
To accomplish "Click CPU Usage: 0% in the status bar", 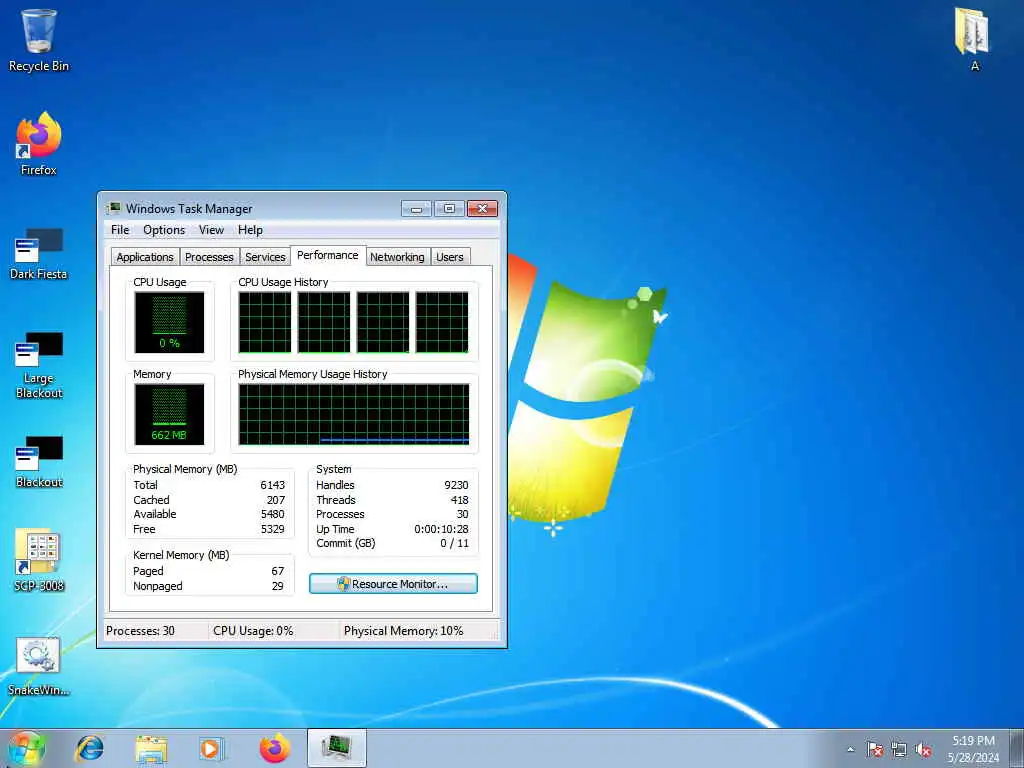I will (253, 631).
